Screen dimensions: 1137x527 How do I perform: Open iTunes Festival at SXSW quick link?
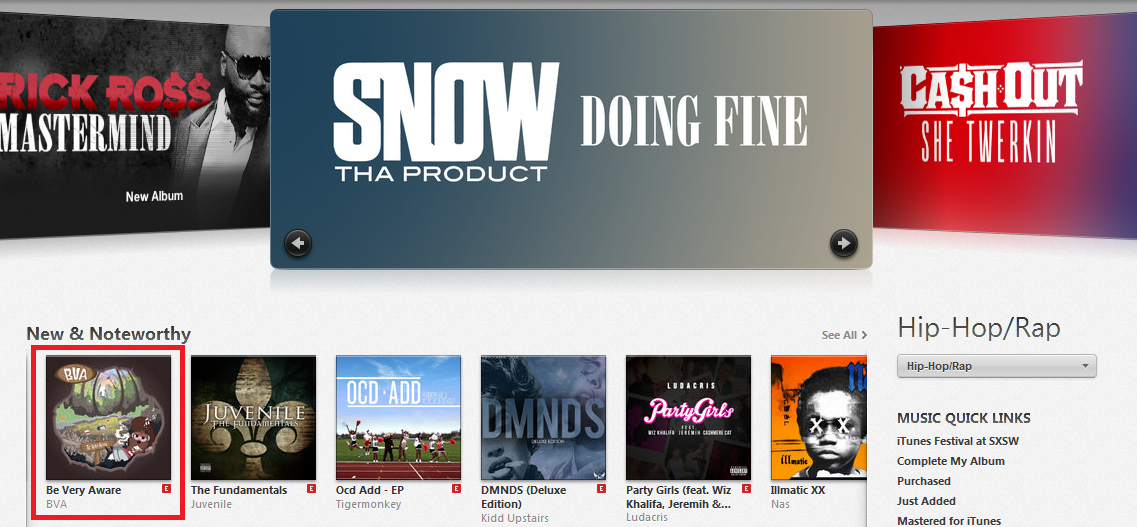[x=958, y=441]
